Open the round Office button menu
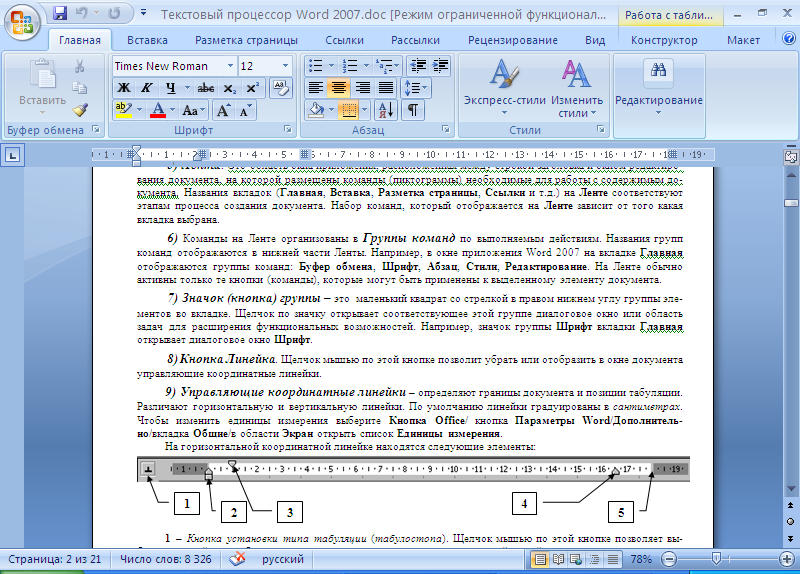 point(22,21)
